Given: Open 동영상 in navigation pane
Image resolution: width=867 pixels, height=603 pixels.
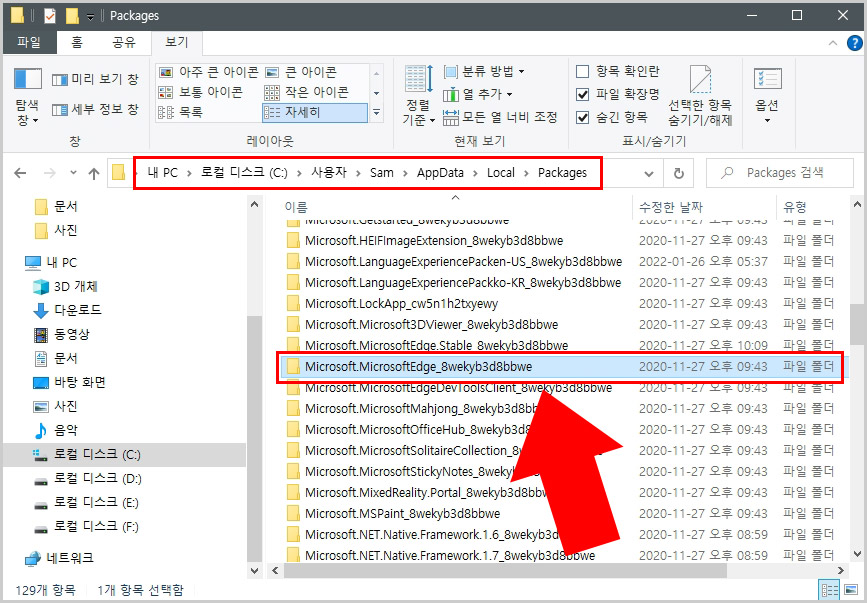Looking at the screenshot, I should (61, 334).
